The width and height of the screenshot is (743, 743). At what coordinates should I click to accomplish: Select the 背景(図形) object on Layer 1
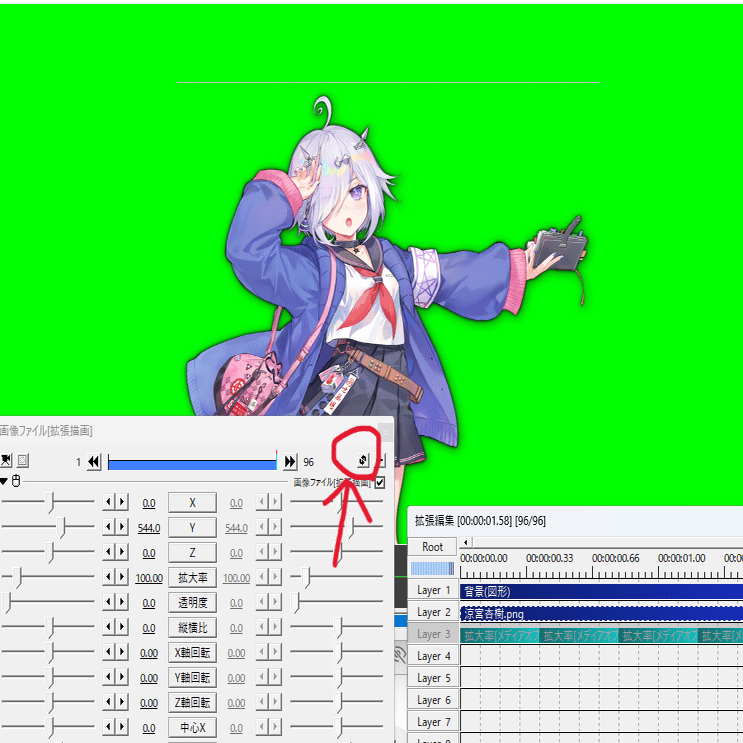click(x=601, y=591)
